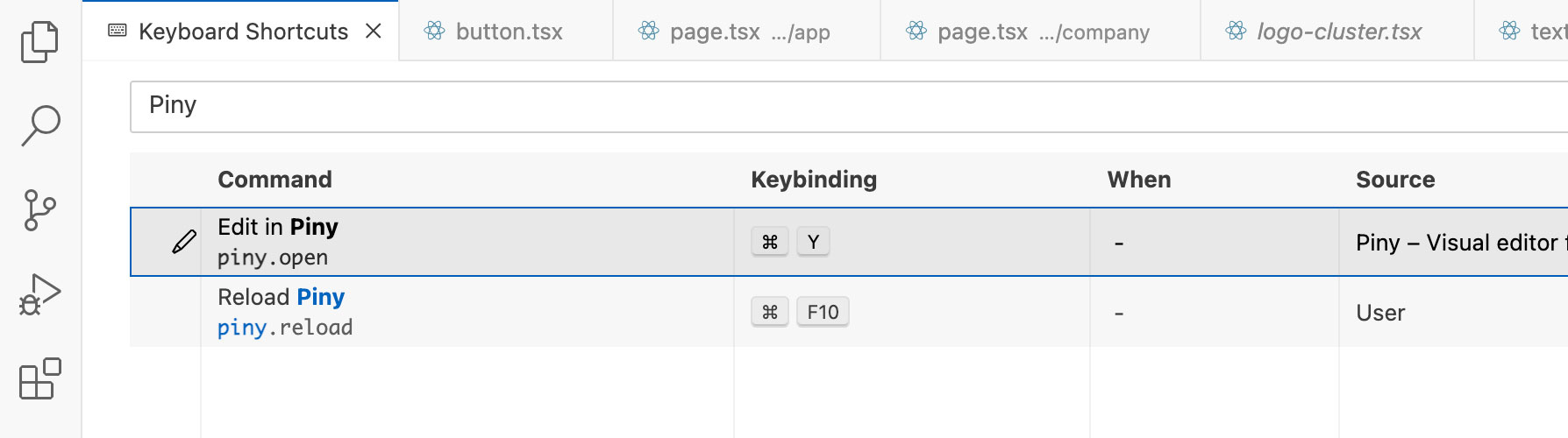
Task: Select the Reload Piny command row
Action: [849, 312]
